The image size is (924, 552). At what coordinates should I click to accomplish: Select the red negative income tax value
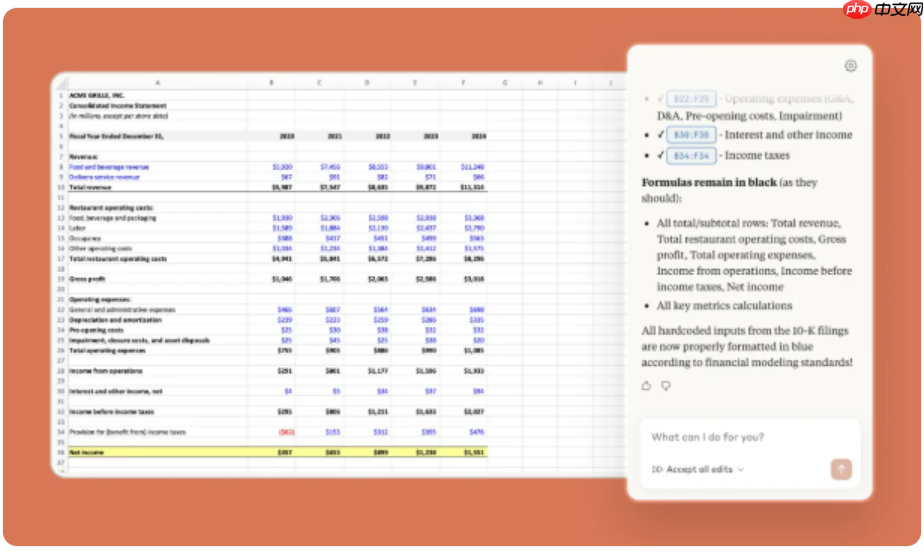(x=286, y=432)
